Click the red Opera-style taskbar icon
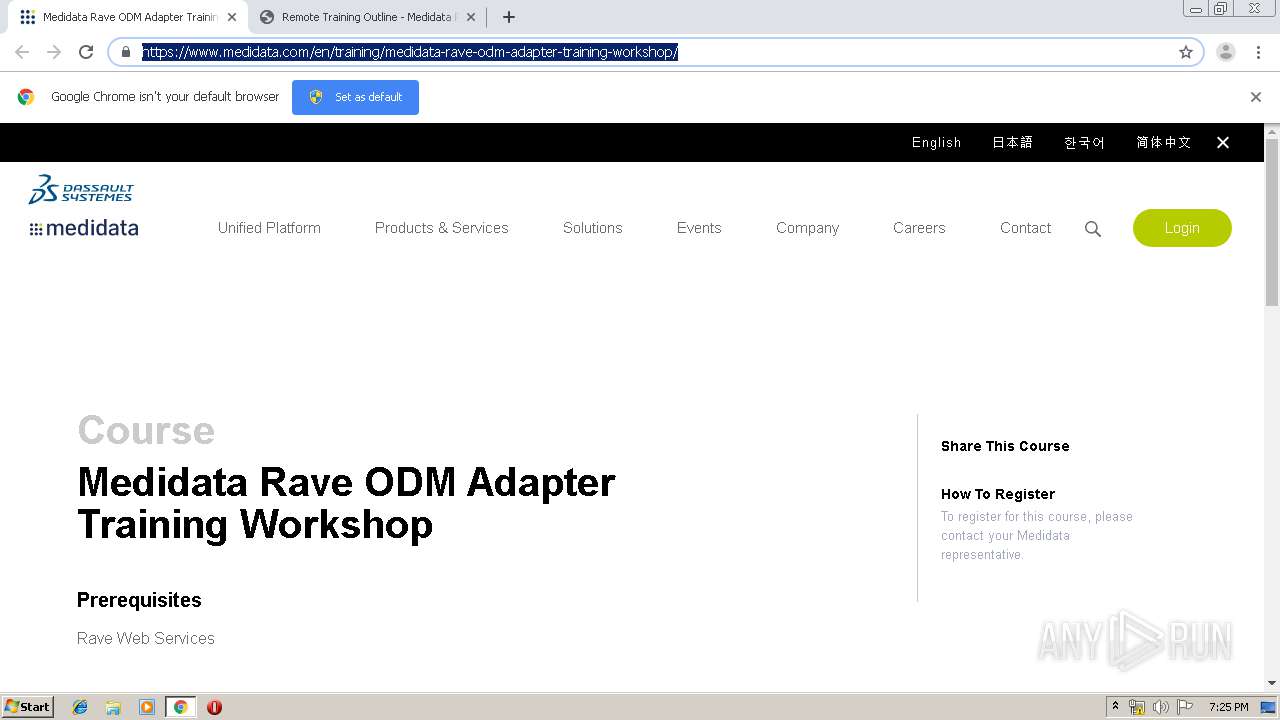This screenshot has height=720, width=1280. click(x=214, y=707)
